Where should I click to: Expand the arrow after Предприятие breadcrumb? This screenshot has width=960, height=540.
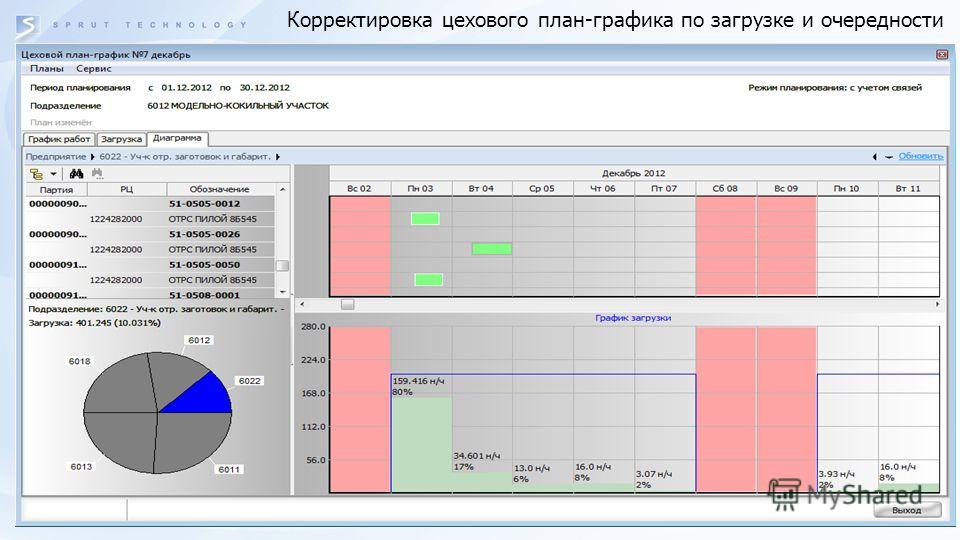92,157
